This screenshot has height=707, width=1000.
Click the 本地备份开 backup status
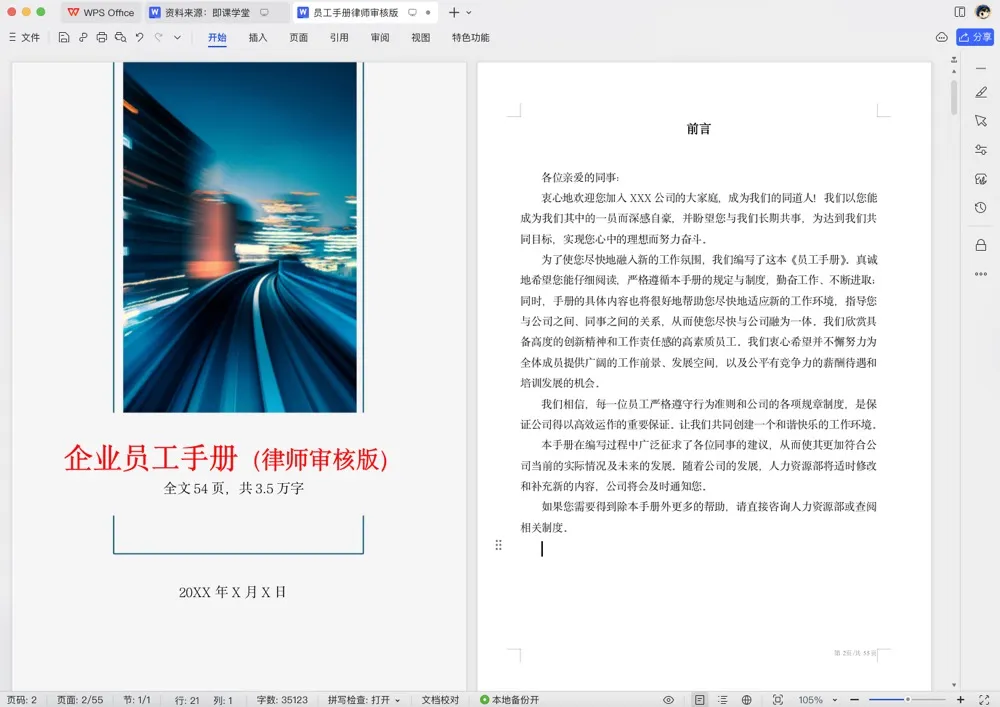[x=510, y=700]
